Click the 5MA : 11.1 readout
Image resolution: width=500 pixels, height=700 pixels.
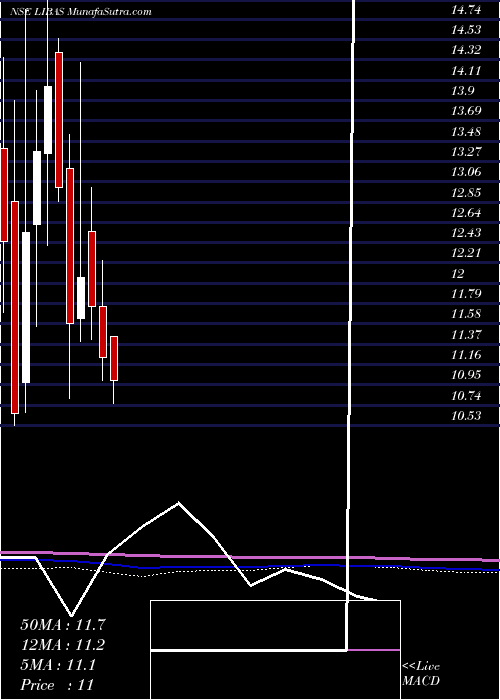pos(58,665)
